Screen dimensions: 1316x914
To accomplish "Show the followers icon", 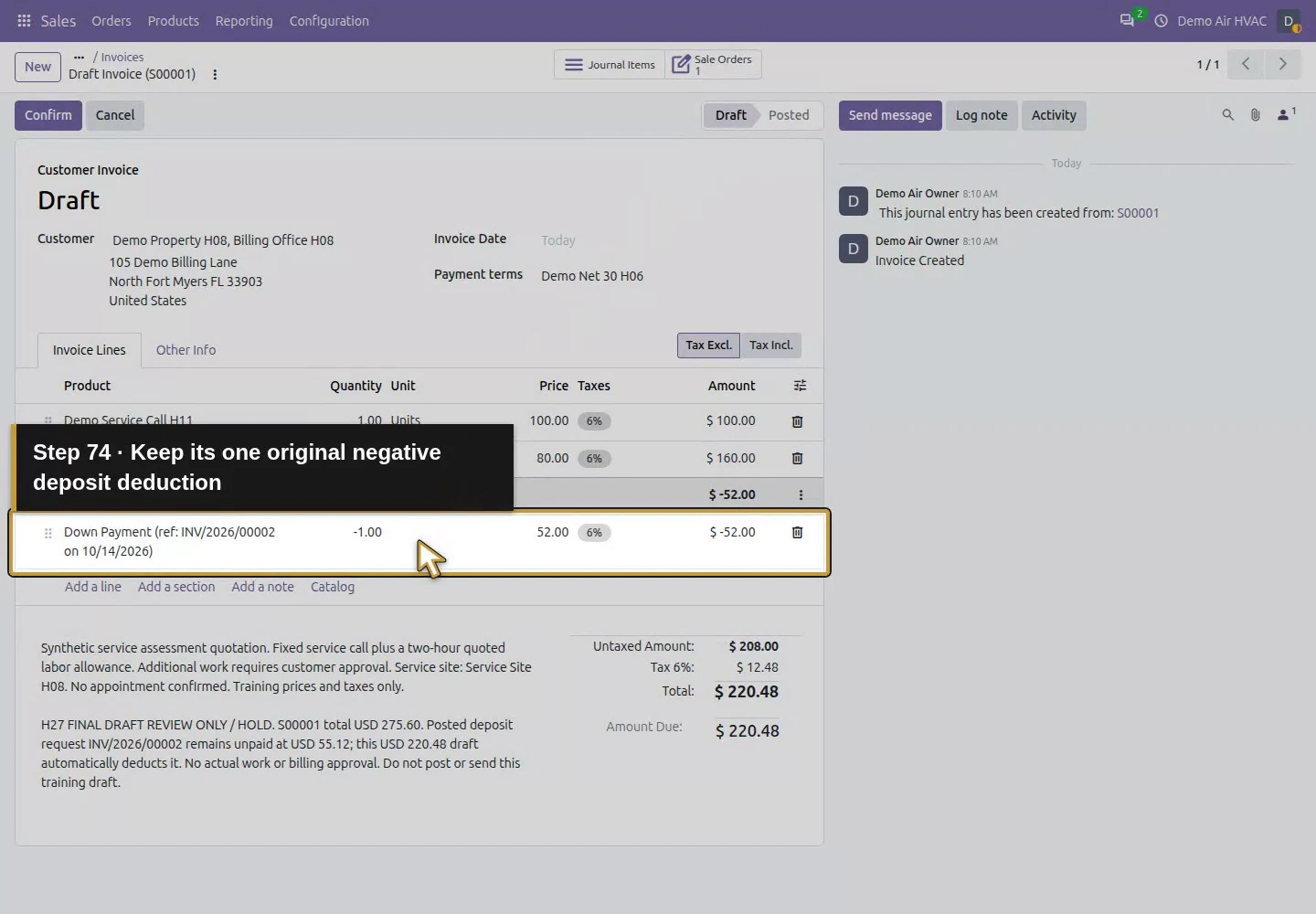I will coord(1286,114).
